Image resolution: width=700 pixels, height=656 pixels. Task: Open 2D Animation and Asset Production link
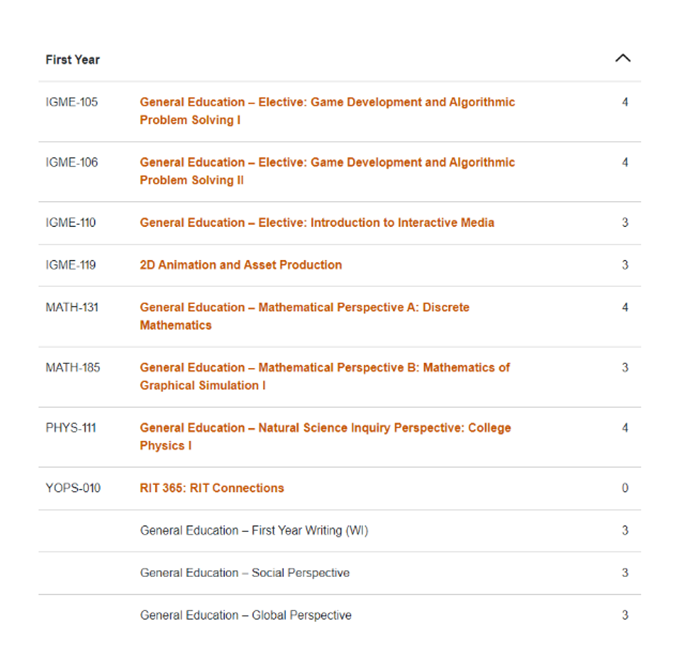[x=241, y=265]
